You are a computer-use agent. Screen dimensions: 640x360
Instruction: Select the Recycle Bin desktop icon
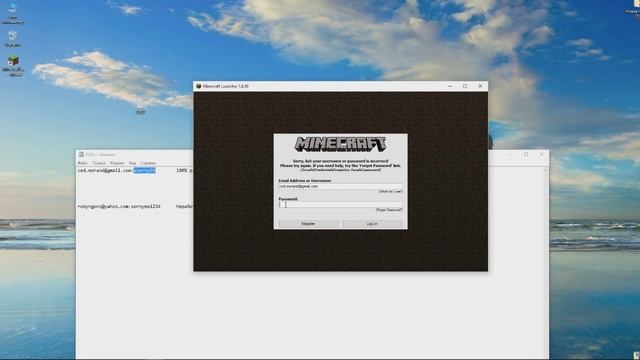(x=13, y=39)
